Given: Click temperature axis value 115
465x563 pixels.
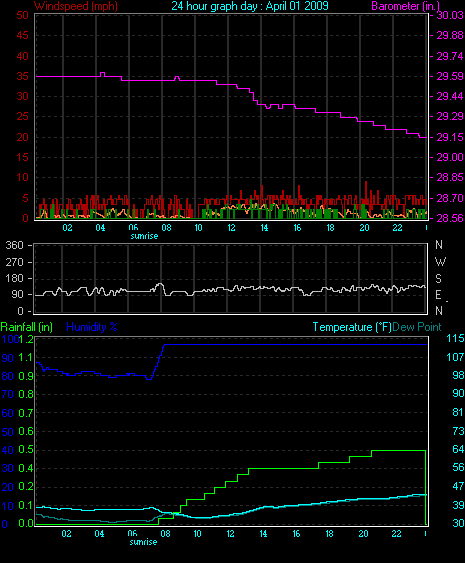Looking at the screenshot, I should 455,338.
